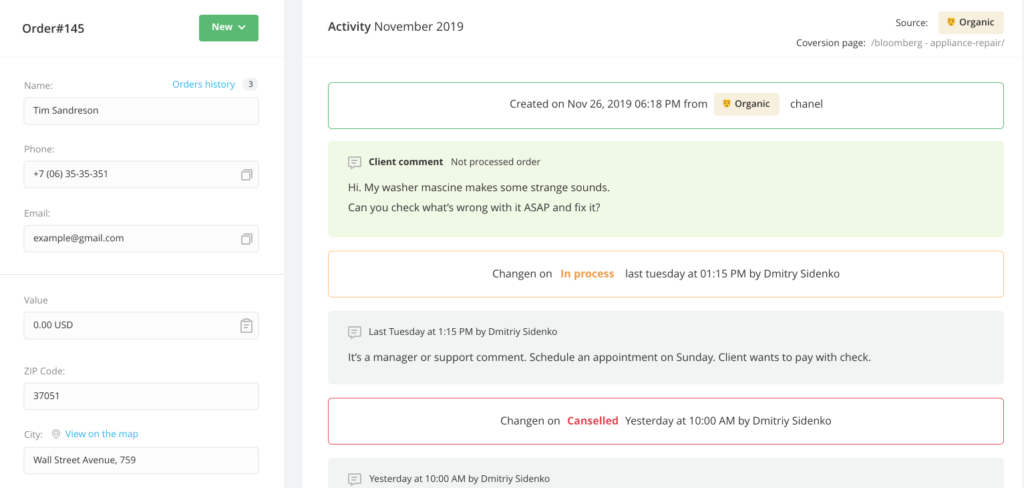The height and width of the screenshot is (488, 1024).
Task: Click the Cancelled status label
Action: pos(592,421)
